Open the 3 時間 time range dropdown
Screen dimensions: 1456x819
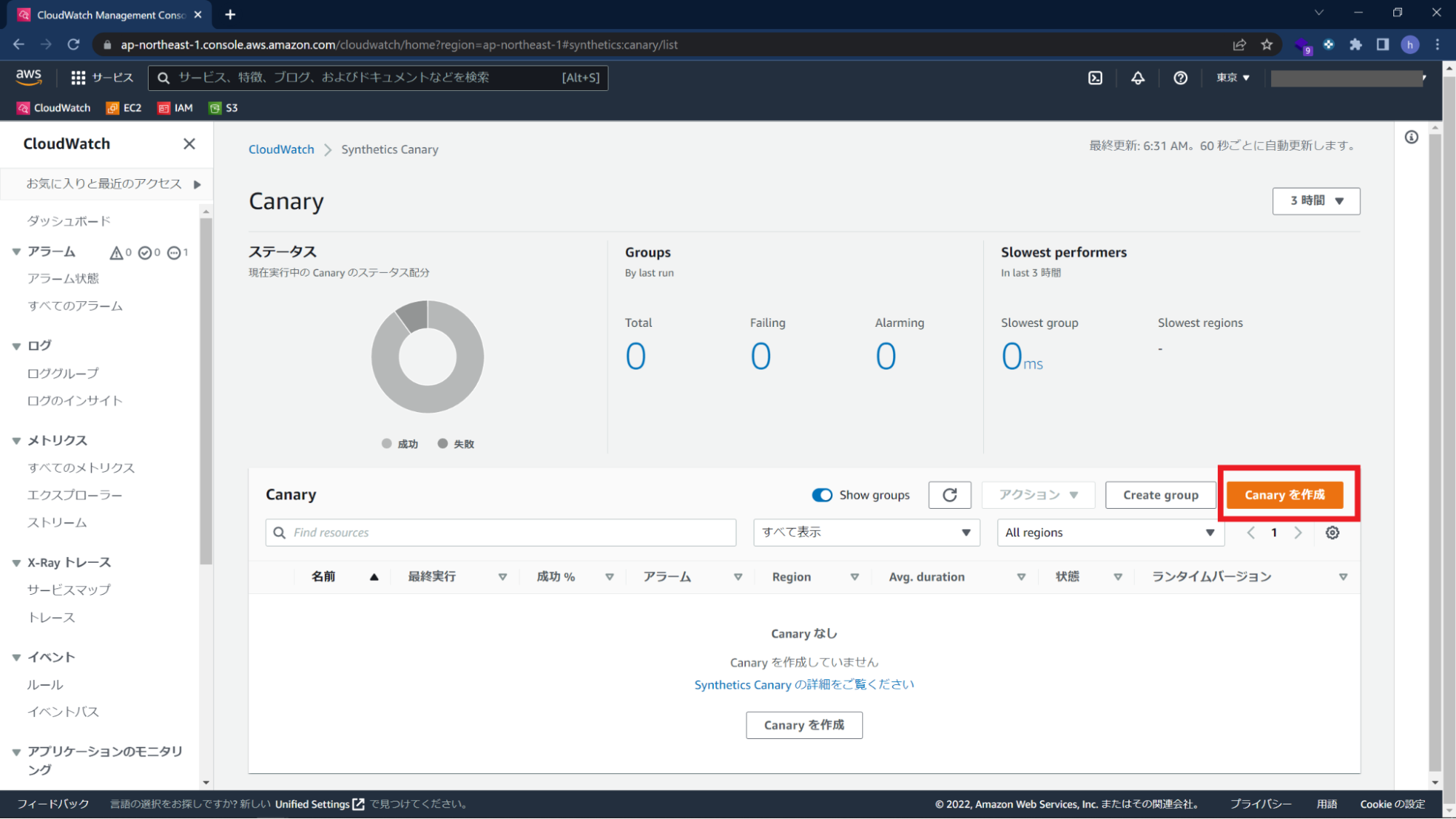[x=1316, y=201]
